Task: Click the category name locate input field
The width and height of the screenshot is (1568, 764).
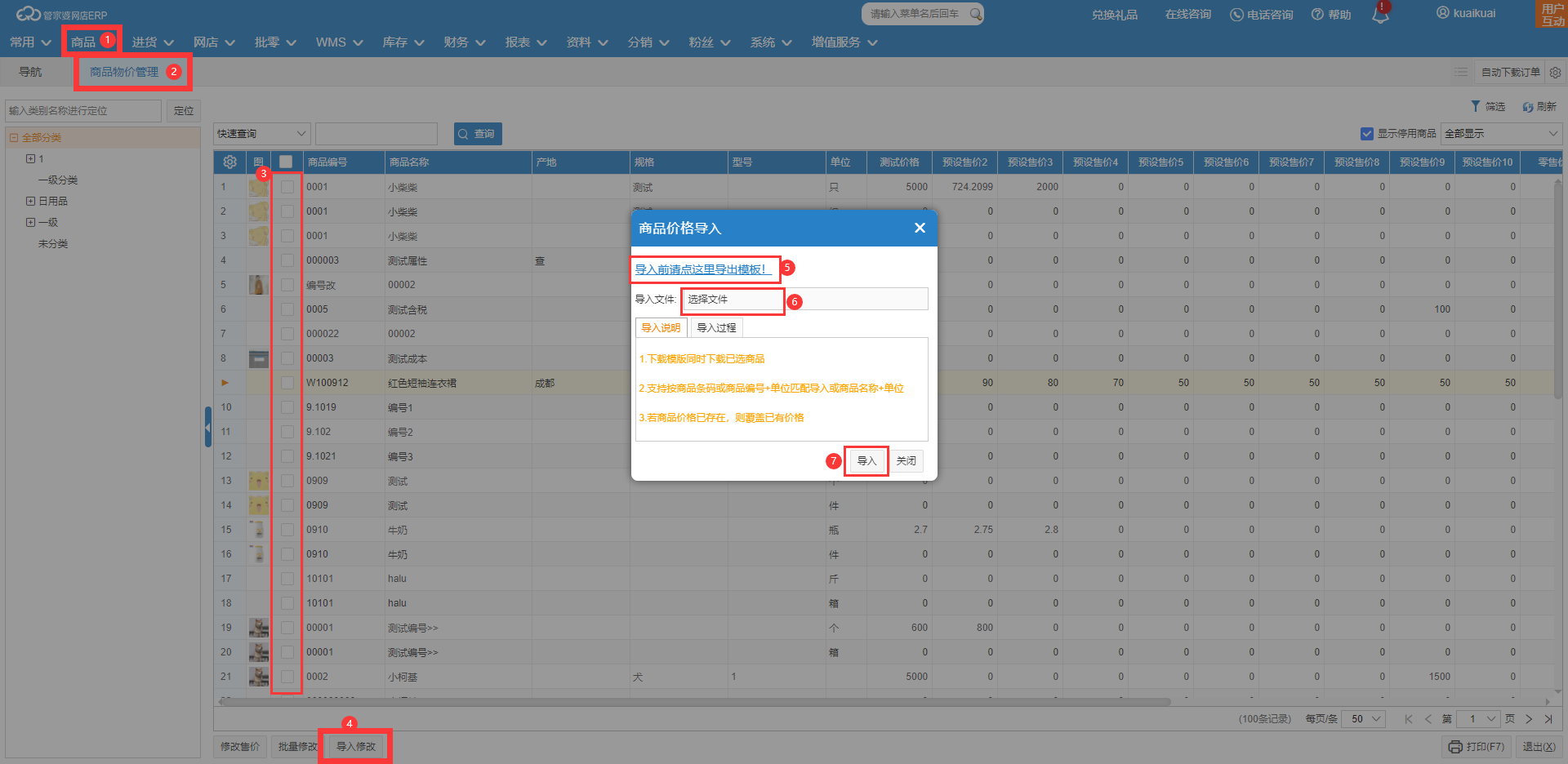Action: 83,111
